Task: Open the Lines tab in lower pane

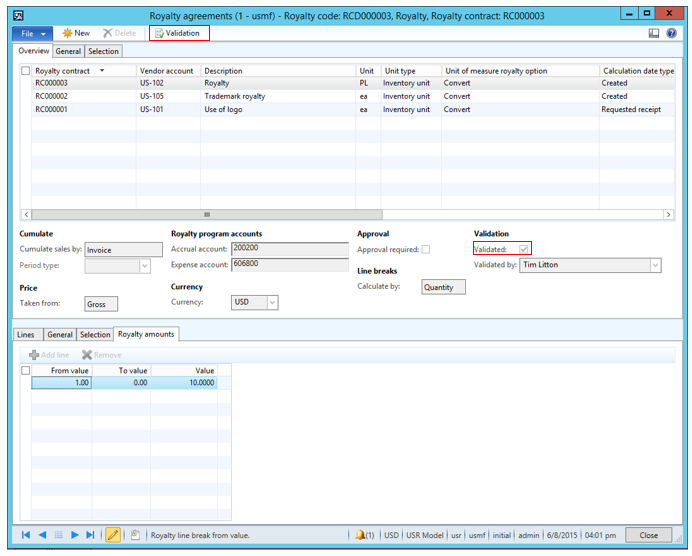Action: (x=28, y=334)
